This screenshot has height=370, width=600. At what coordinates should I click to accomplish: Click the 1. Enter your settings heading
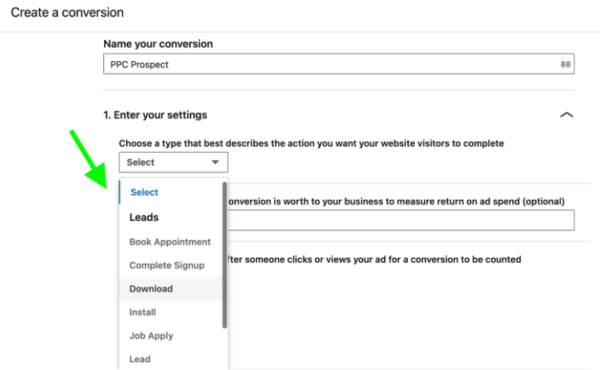point(155,115)
